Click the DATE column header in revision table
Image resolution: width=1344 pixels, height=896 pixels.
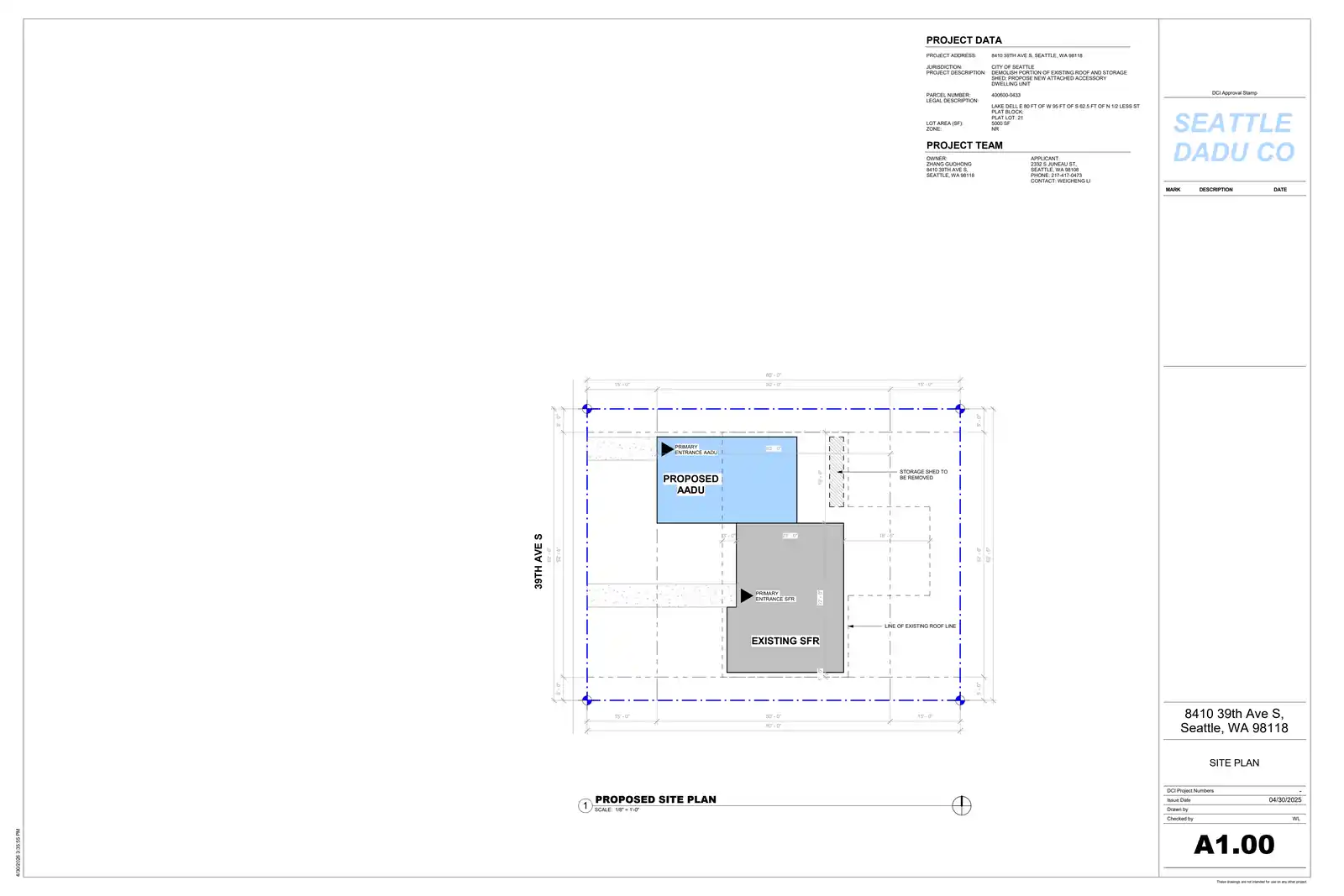pyautogui.click(x=1279, y=190)
